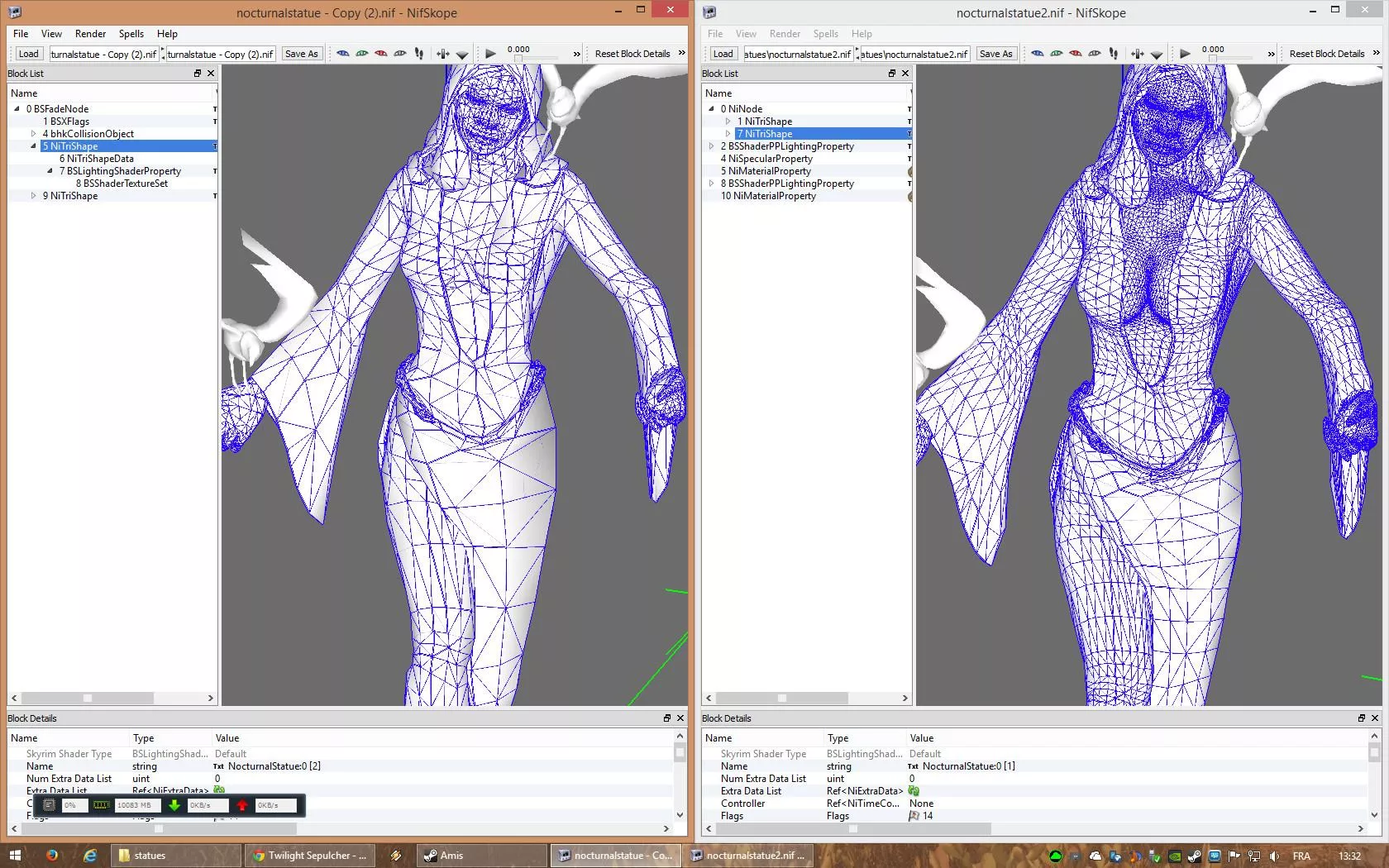Click the down-arrow cone icon in right window toolbar
This screenshot has height=868, width=1389.
tap(1157, 55)
